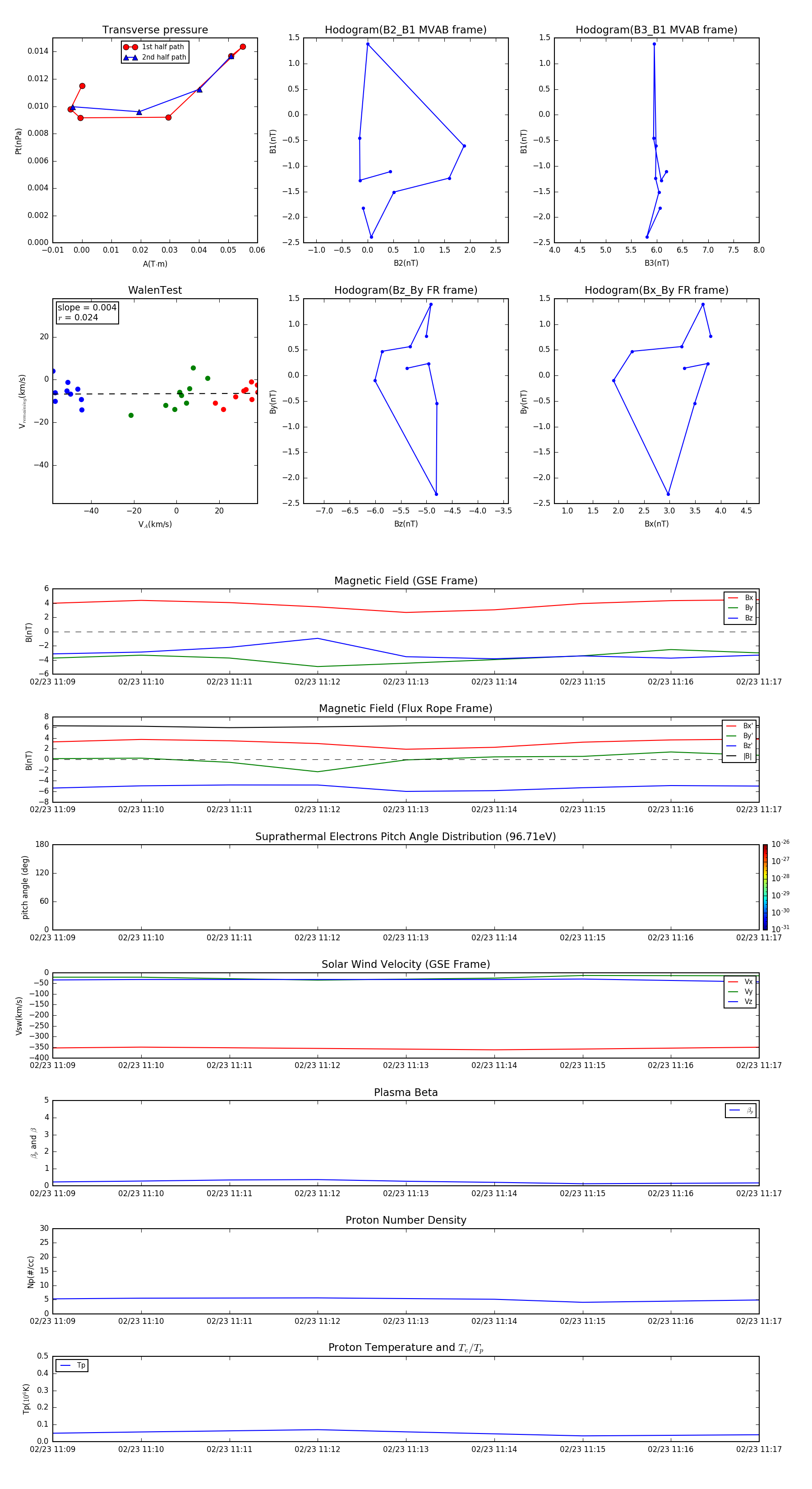Click the Bx' entry in Flux Rope legend
Viewport: 812px width, 1489px height.
click(x=739, y=726)
